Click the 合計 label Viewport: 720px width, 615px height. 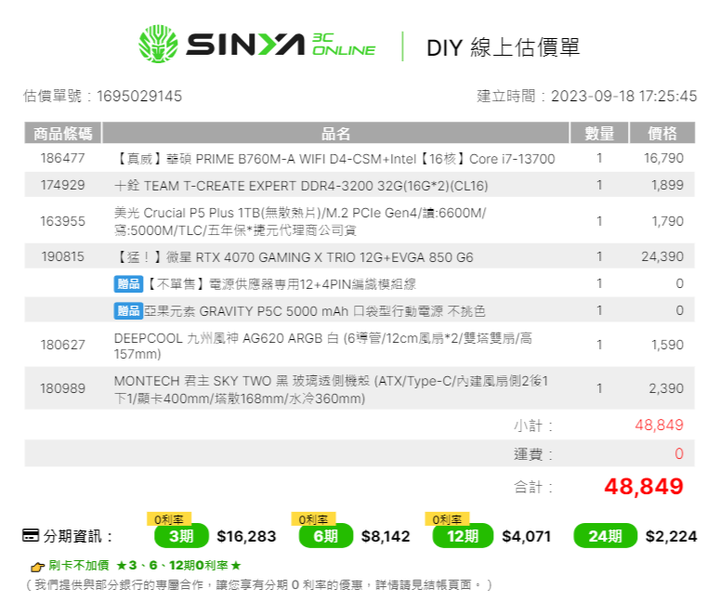point(533,487)
